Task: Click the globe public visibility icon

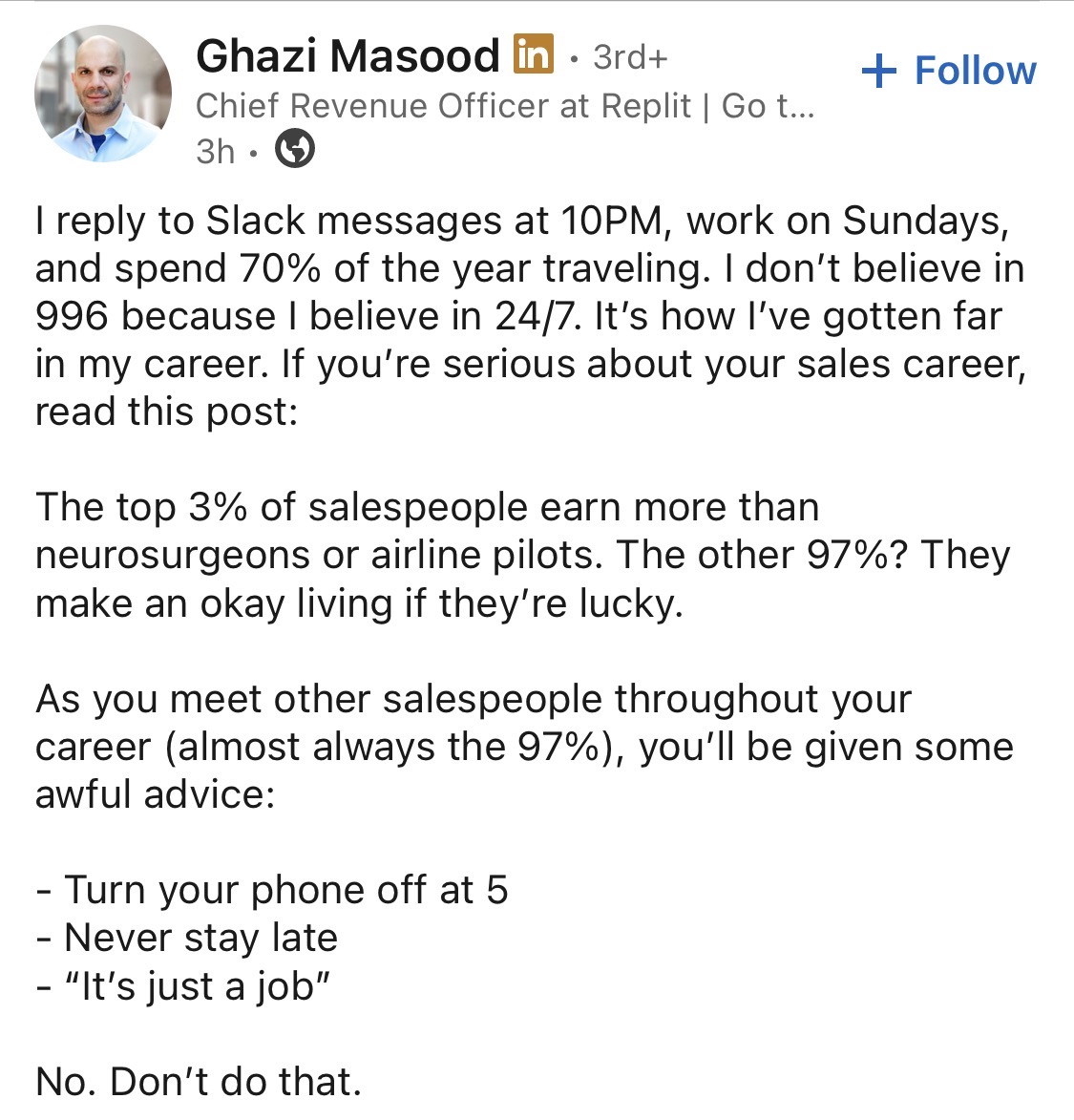Action: pos(295,149)
